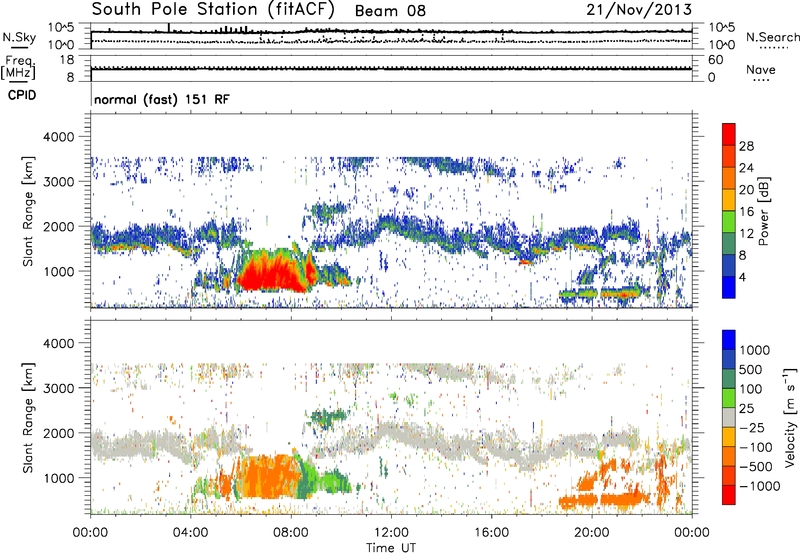Select the Velocity segment between 100 and 500
The width and height of the screenshot is (800, 554).
(x=729, y=379)
